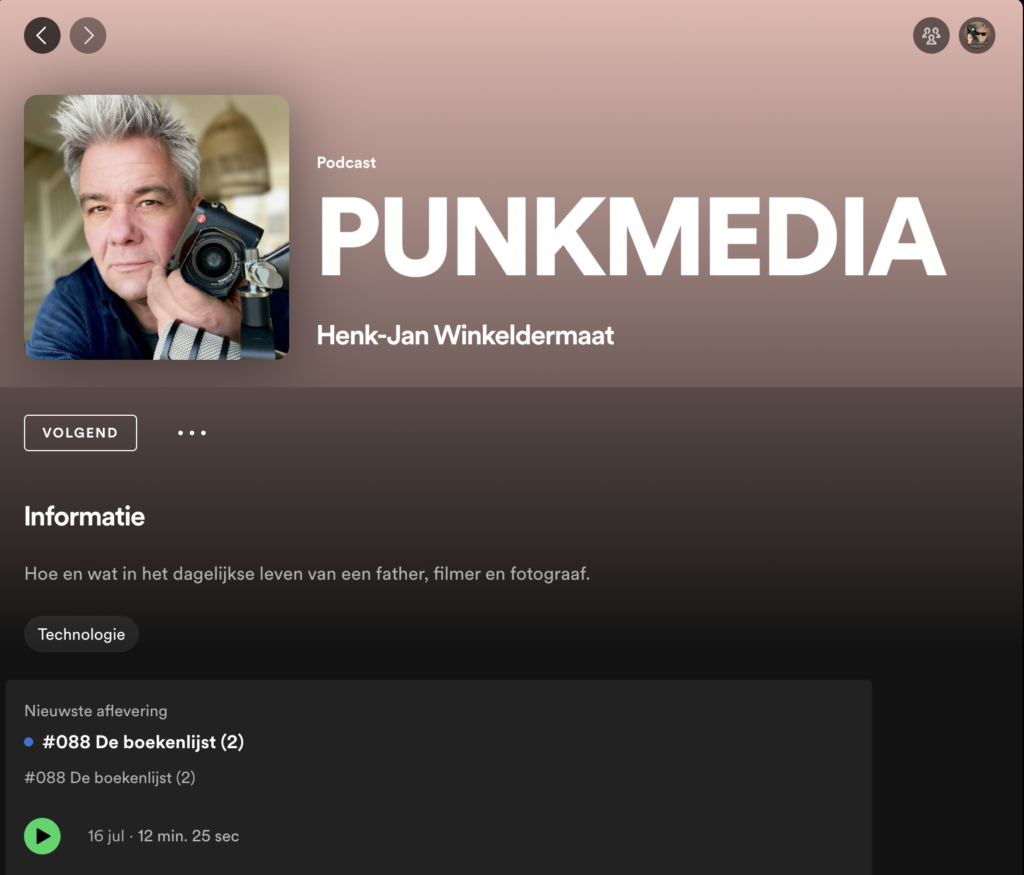1024x875 pixels.
Task: Open the user profile avatar menu
Action: pyautogui.click(x=977, y=35)
